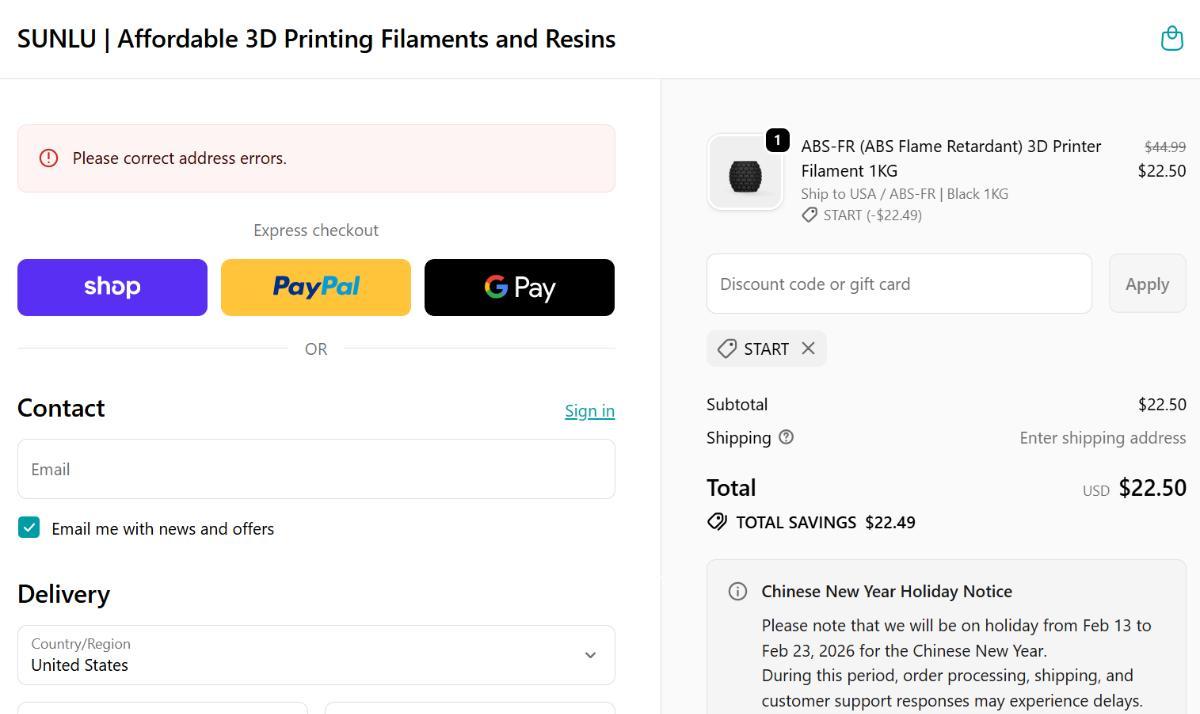Image resolution: width=1200 pixels, height=714 pixels.
Task: Click the Discount code or gift card field
Action: tap(898, 284)
